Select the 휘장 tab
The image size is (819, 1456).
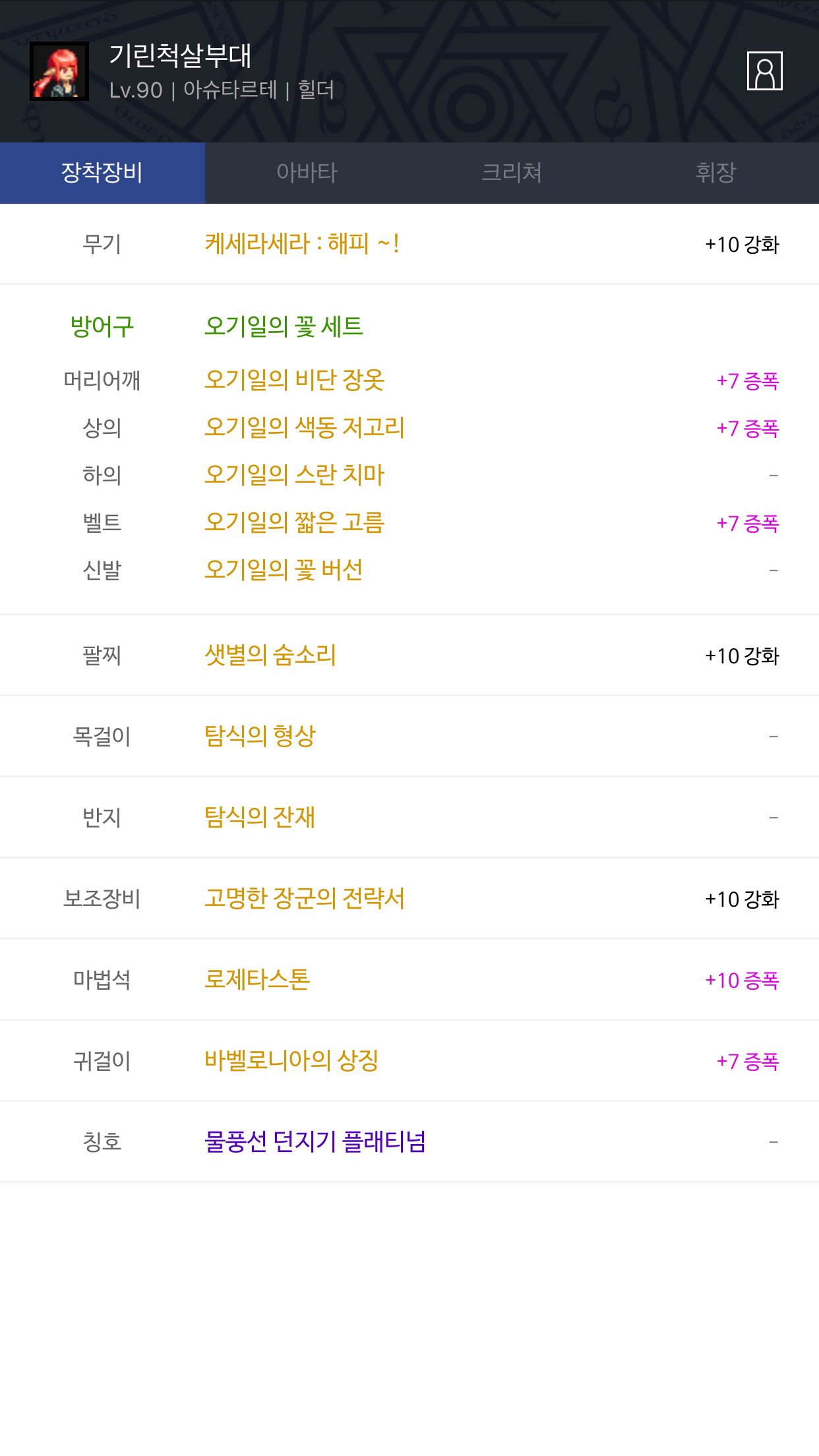716,173
